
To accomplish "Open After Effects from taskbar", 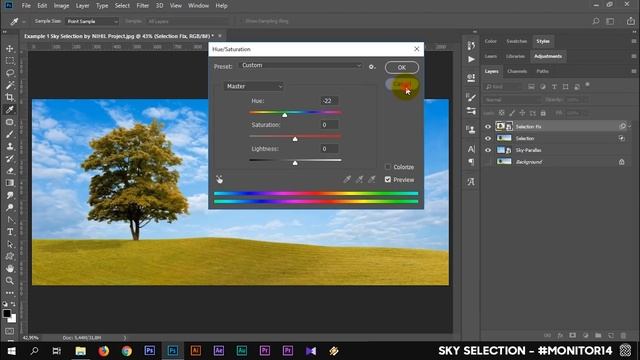I will (x=219, y=351).
